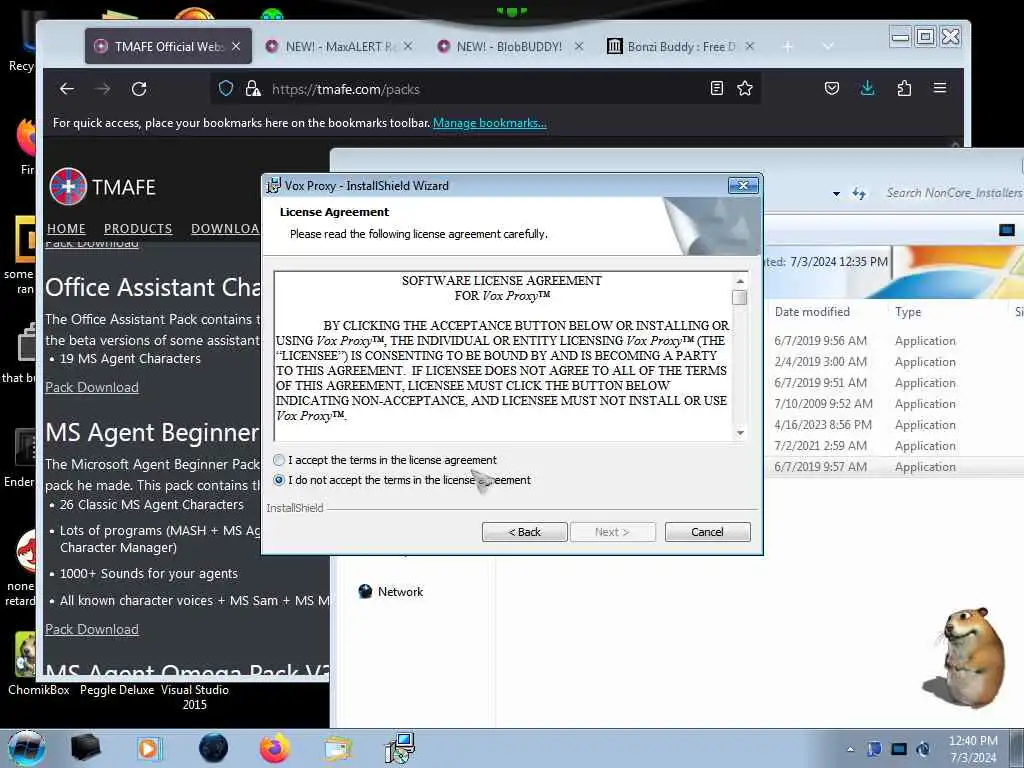The width and height of the screenshot is (1024, 768).
Task: Close the MaxALERT browser tab
Action: click(408, 46)
